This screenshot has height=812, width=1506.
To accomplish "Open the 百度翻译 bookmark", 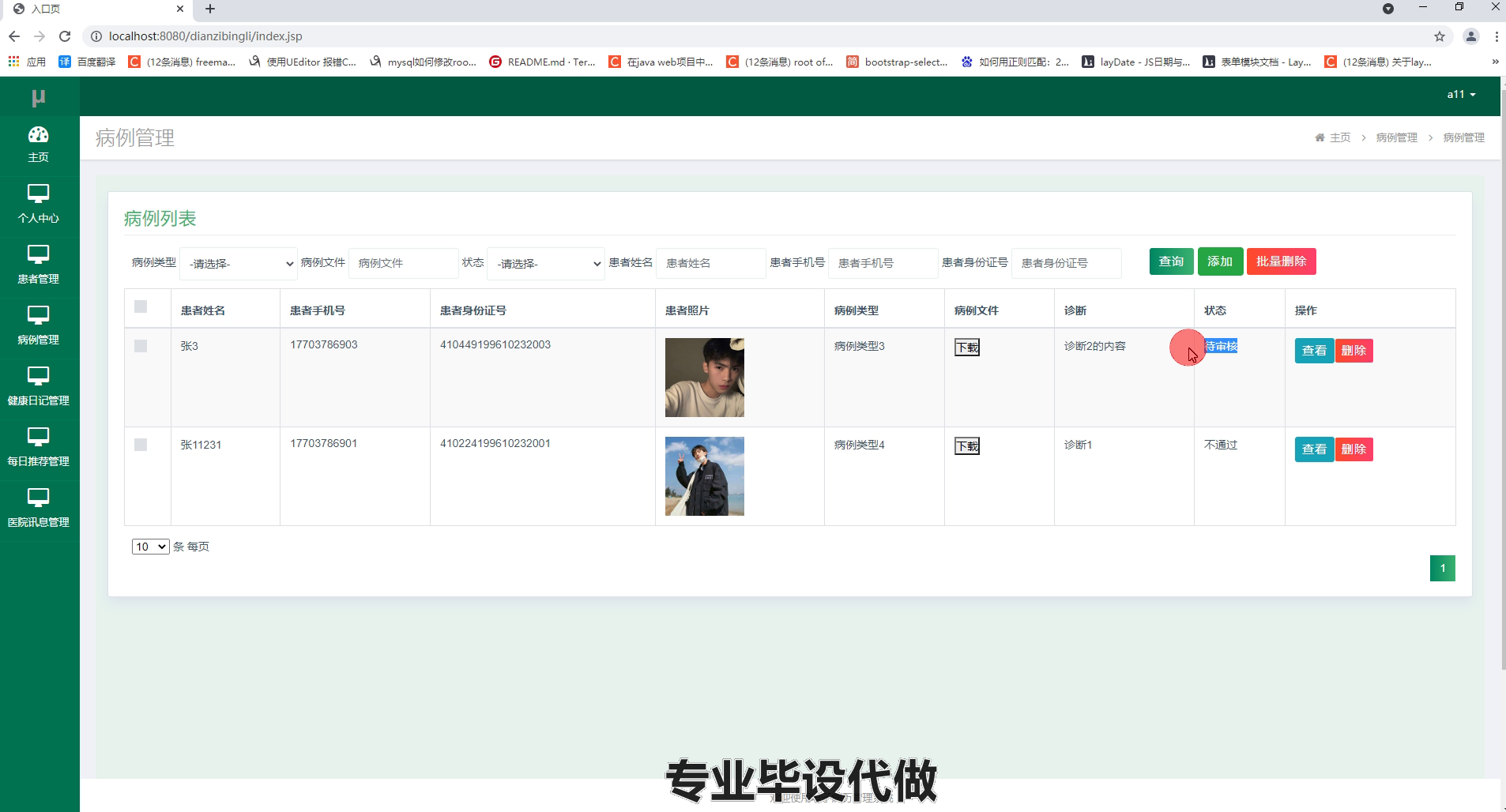I will 87,62.
